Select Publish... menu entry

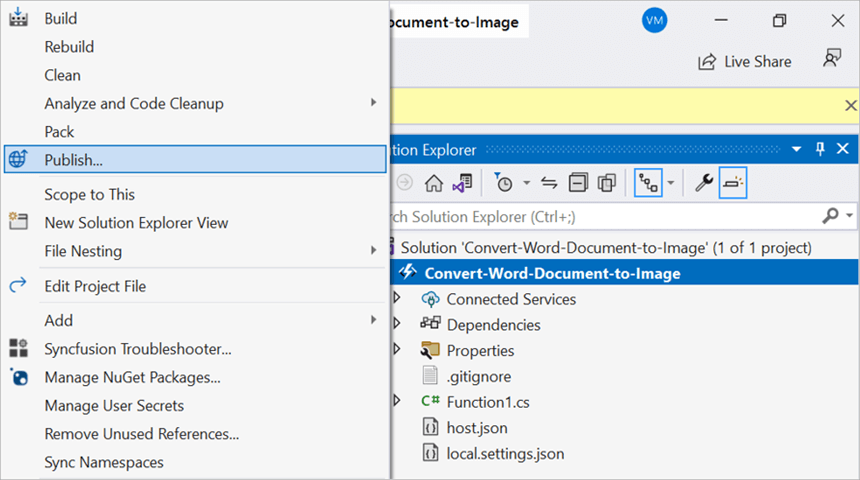click(195, 159)
